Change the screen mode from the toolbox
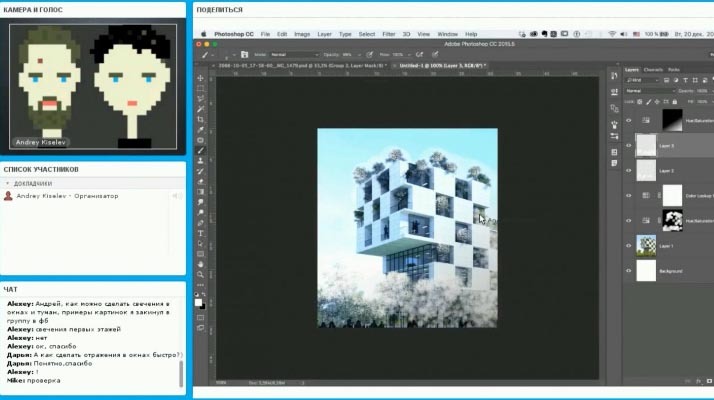The image size is (714, 400). coord(200,328)
